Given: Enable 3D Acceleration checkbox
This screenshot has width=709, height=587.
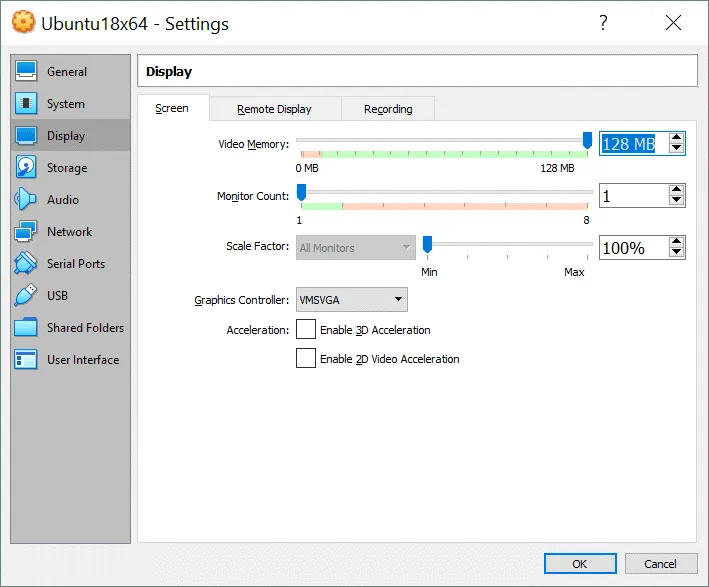Looking at the screenshot, I should point(306,330).
